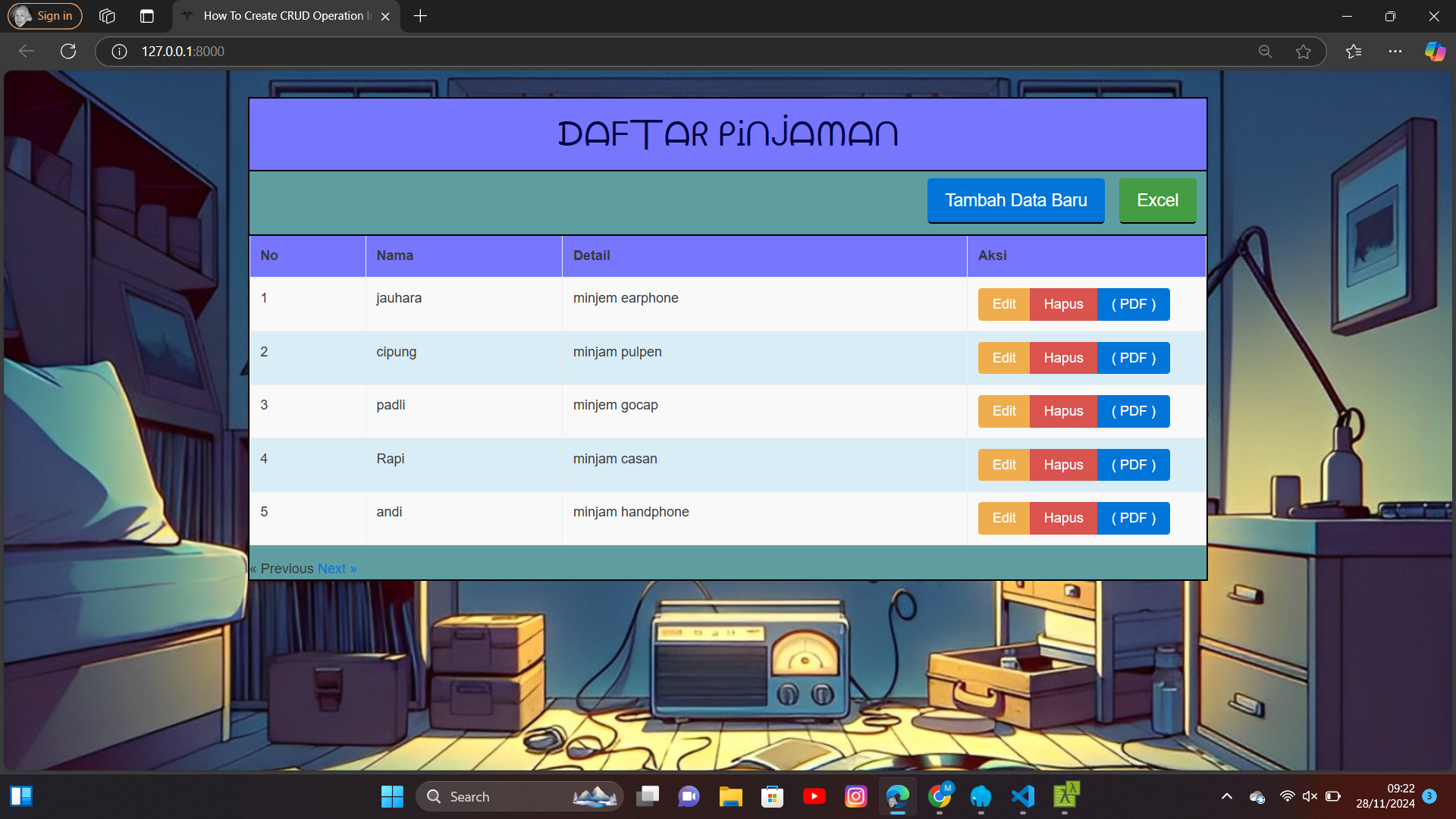
Task: Launch Instagram from the taskbar
Action: click(855, 796)
